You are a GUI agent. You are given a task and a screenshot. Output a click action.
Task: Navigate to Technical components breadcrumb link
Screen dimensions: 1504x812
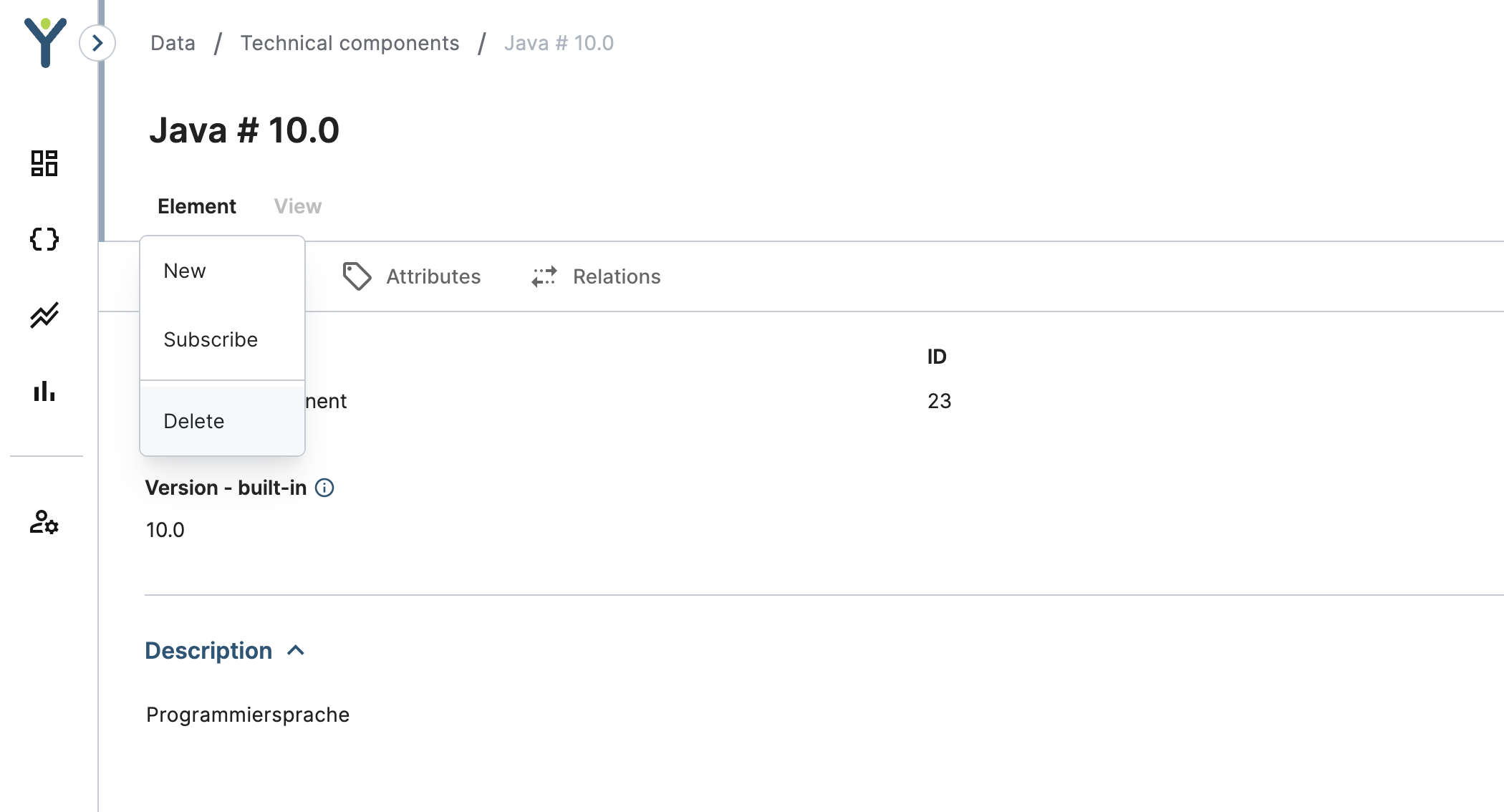click(x=350, y=43)
